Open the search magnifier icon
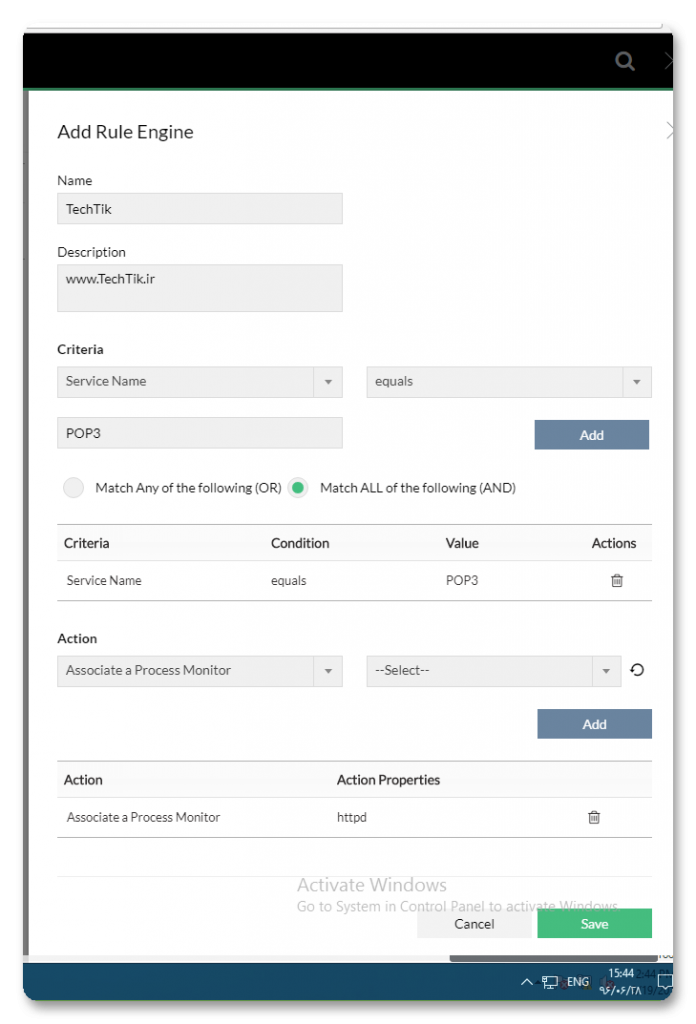The height and width of the screenshot is (1024, 696). pyautogui.click(x=624, y=61)
